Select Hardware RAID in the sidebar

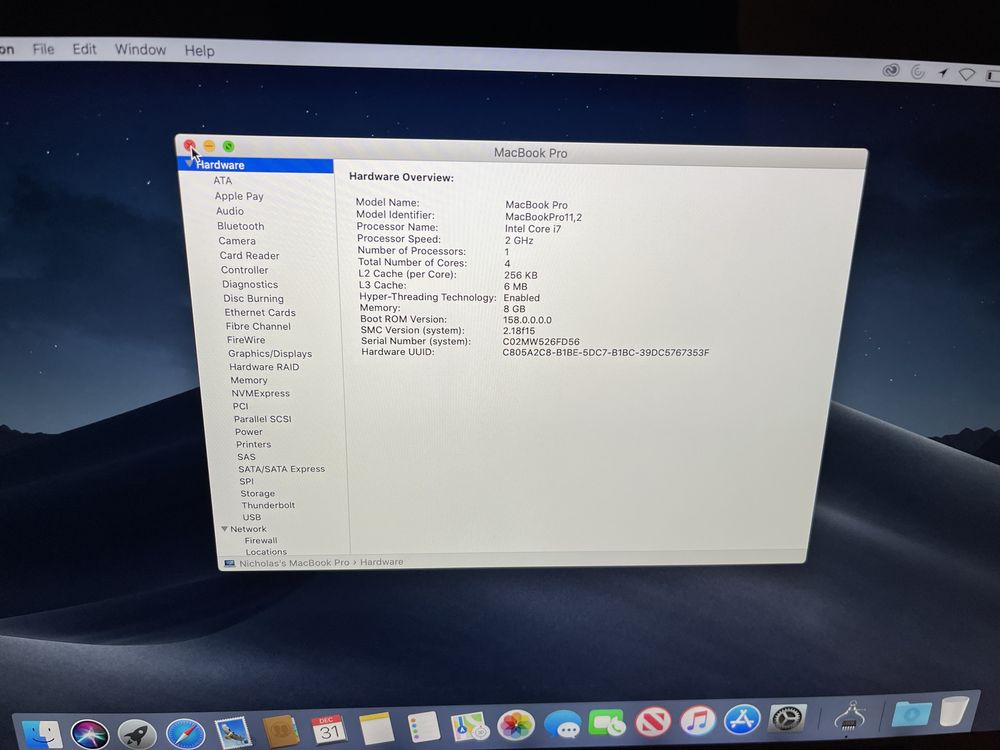(x=264, y=367)
